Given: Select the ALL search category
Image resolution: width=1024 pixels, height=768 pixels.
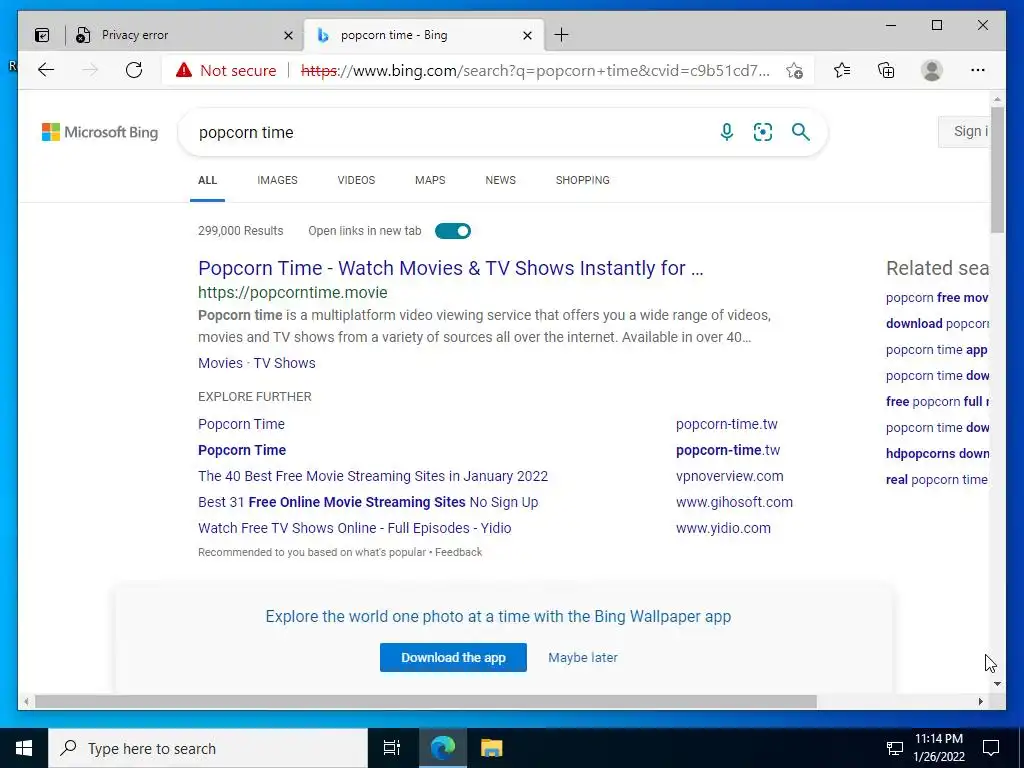Looking at the screenshot, I should click(208, 180).
